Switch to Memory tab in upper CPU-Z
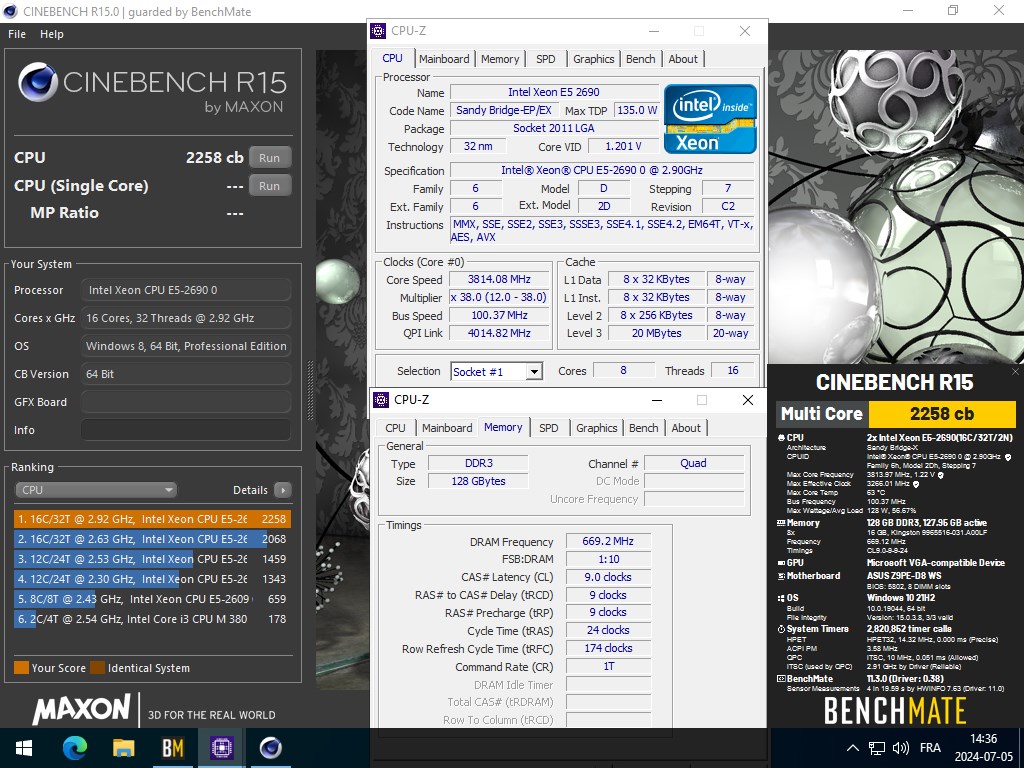The width and height of the screenshot is (1024, 768). click(500, 59)
